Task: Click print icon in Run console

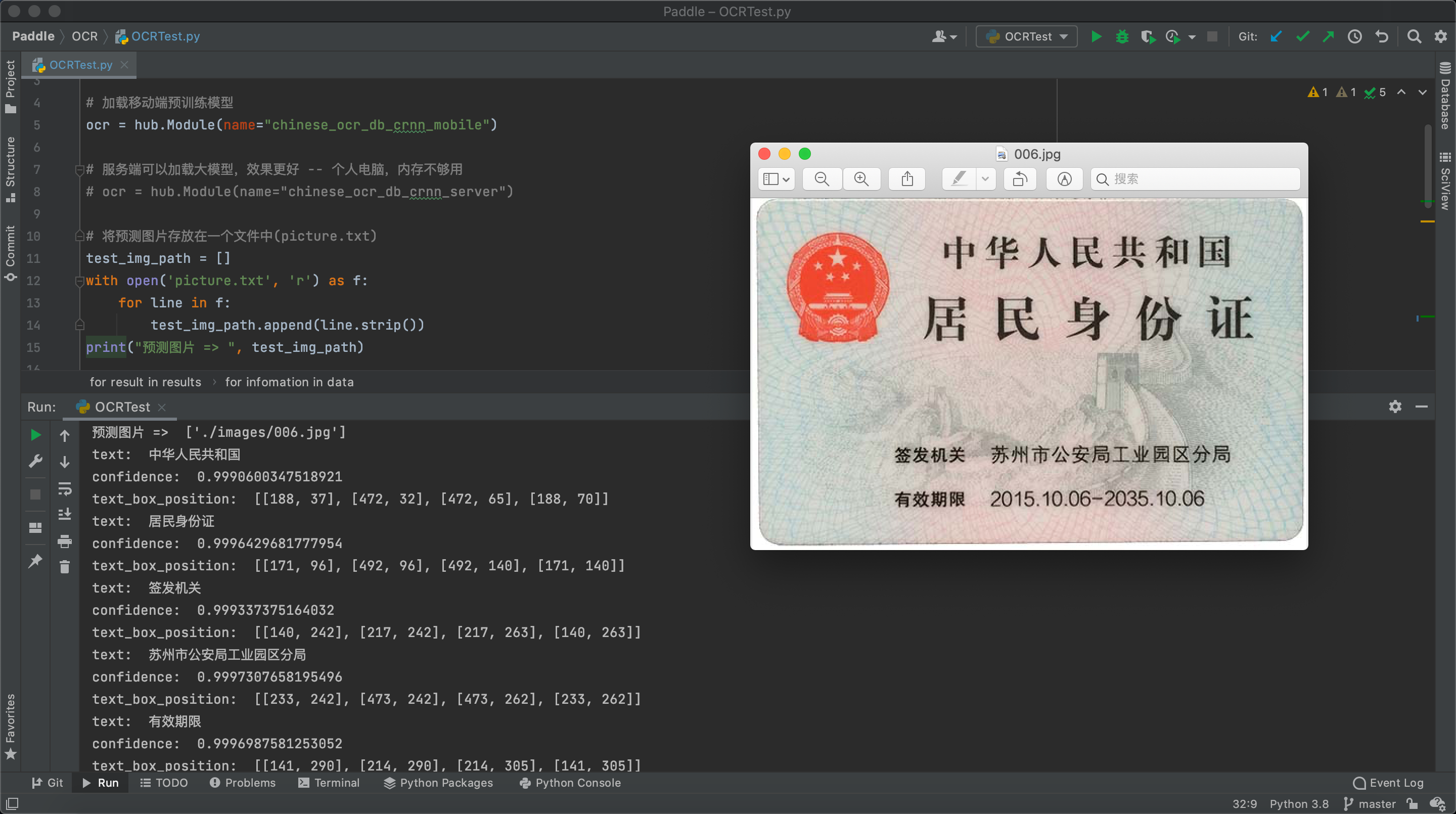Action: tap(64, 541)
